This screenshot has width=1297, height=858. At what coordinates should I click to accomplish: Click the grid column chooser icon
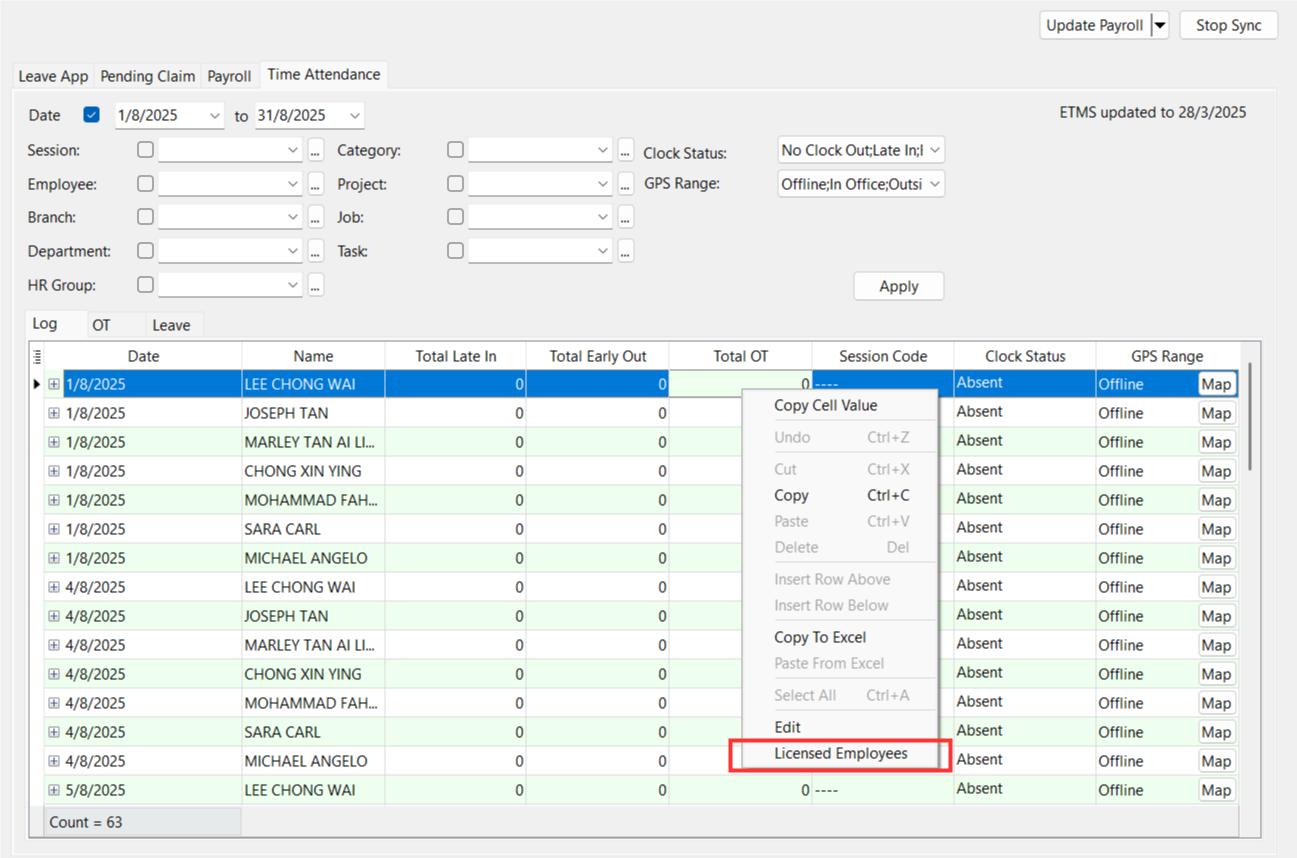tap(38, 356)
